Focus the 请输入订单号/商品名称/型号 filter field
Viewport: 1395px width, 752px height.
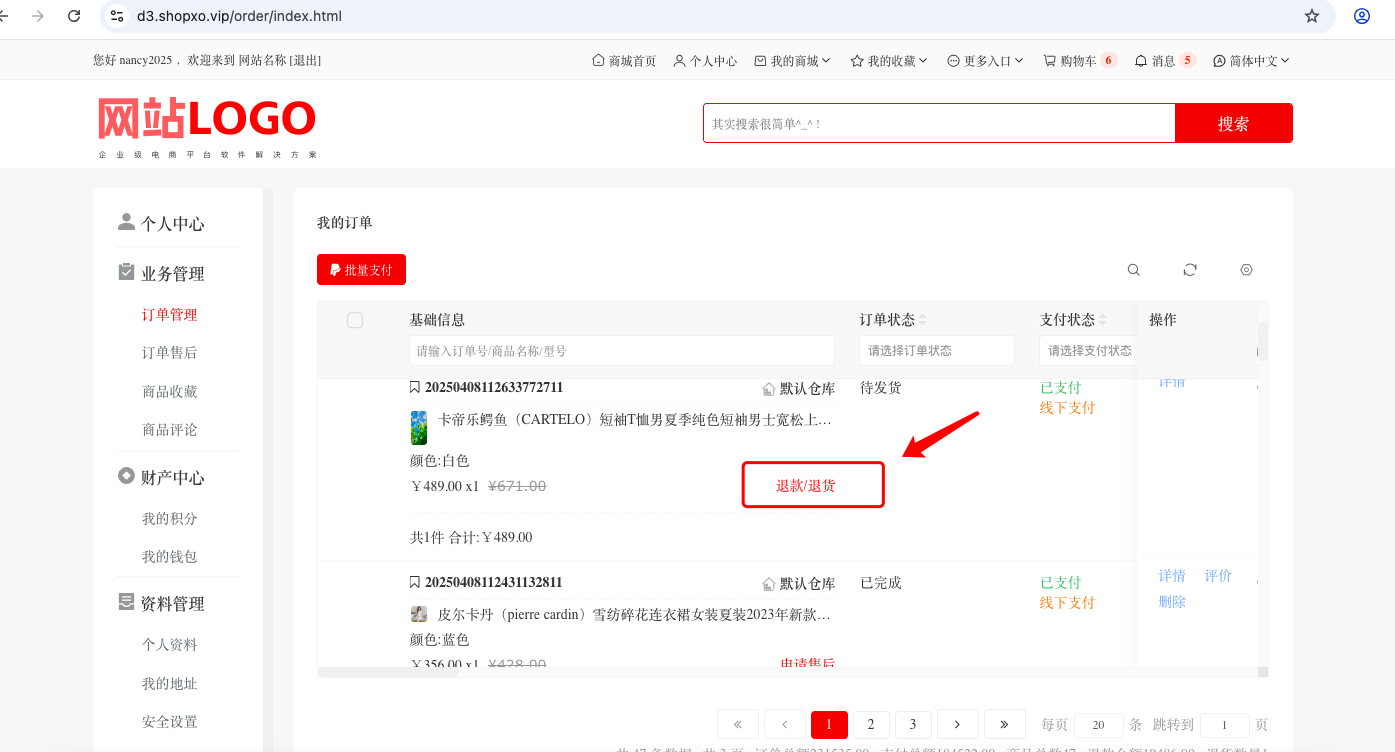pyautogui.click(x=622, y=351)
